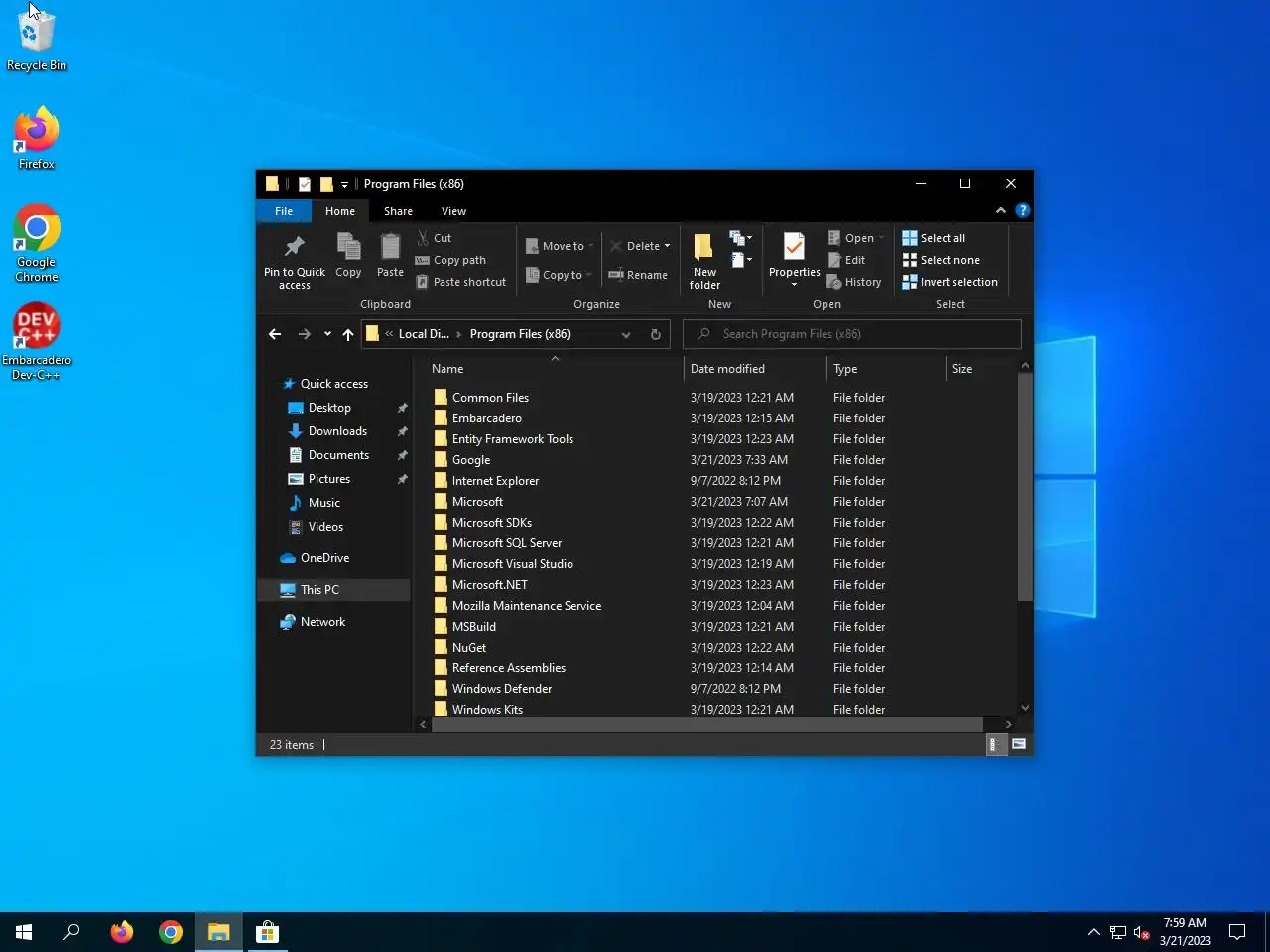Select Embarcadero Dev-C++ desktop shortcut
Image resolution: width=1270 pixels, height=952 pixels.
pos(37,342)
